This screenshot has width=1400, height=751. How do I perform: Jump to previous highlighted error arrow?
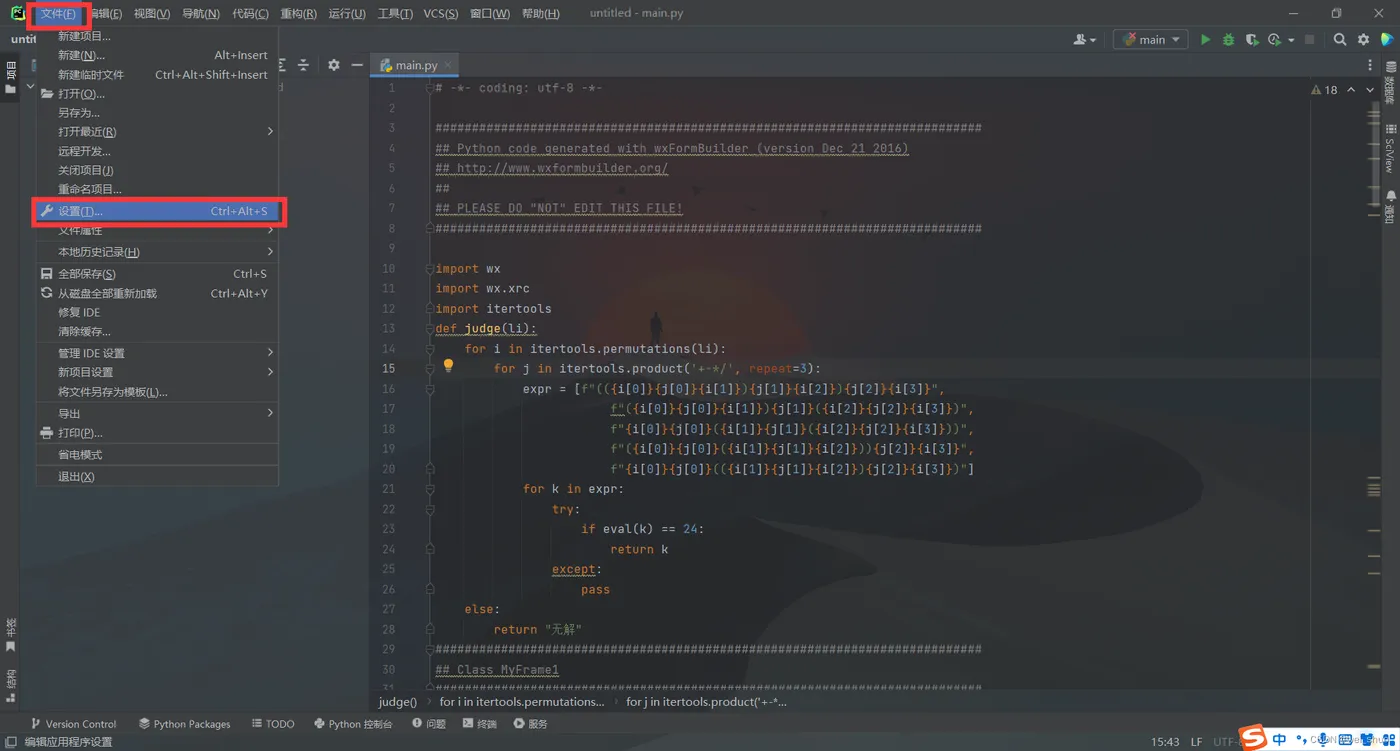pos(1351,90)
